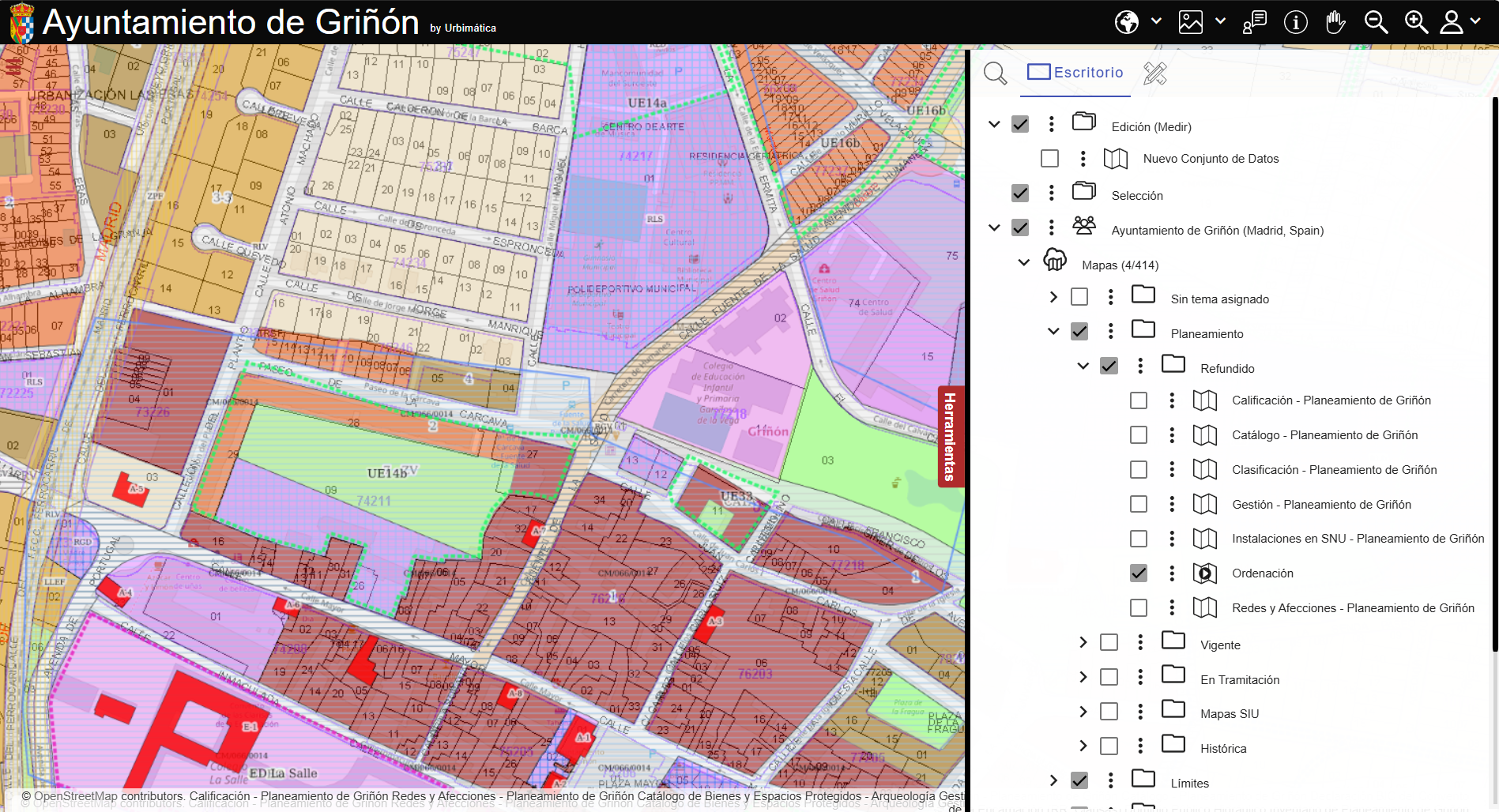Open the information icon in the top bar
1499x812 pixels.
1296,22
